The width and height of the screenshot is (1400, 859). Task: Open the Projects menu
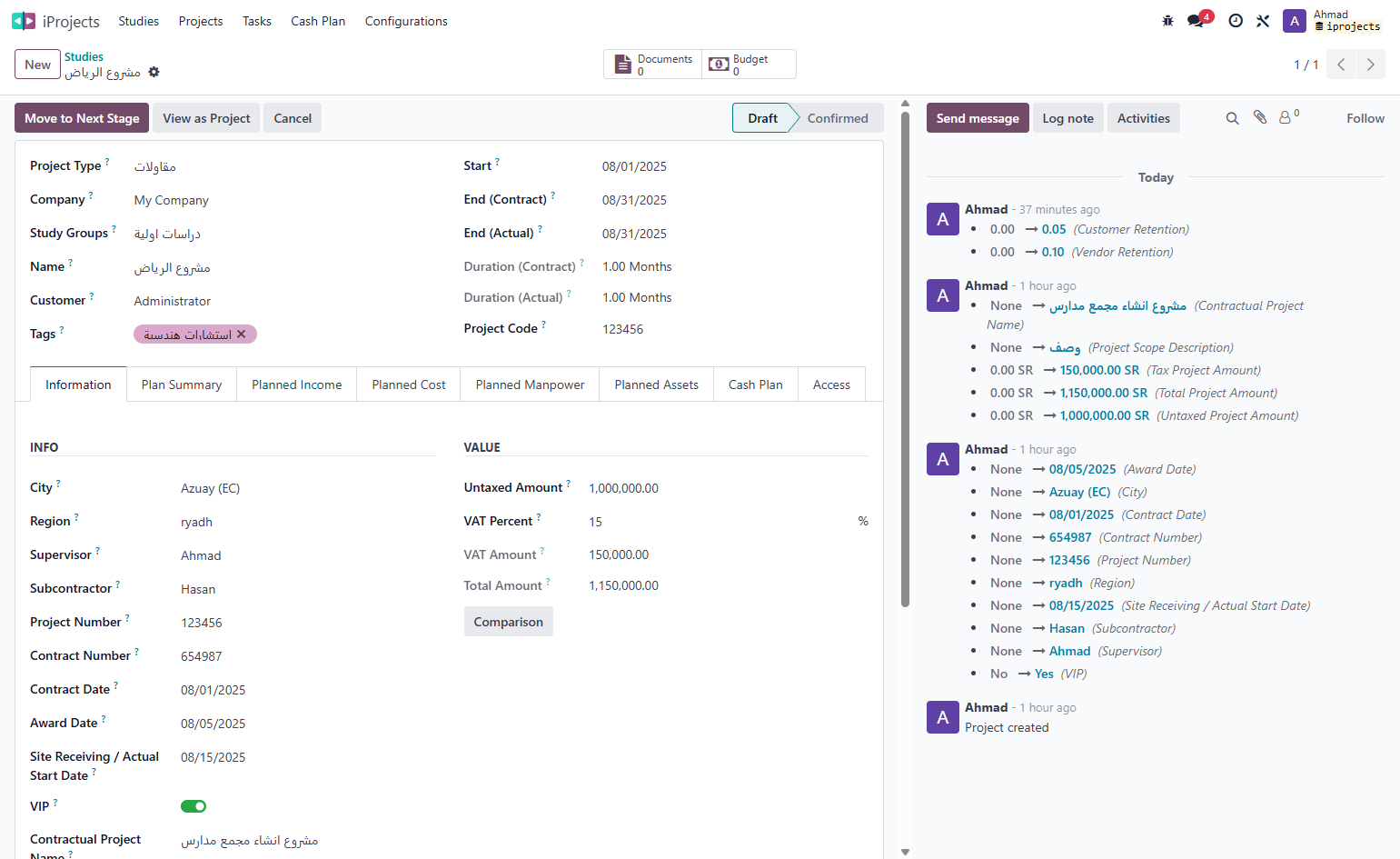(x=201, y=21)
